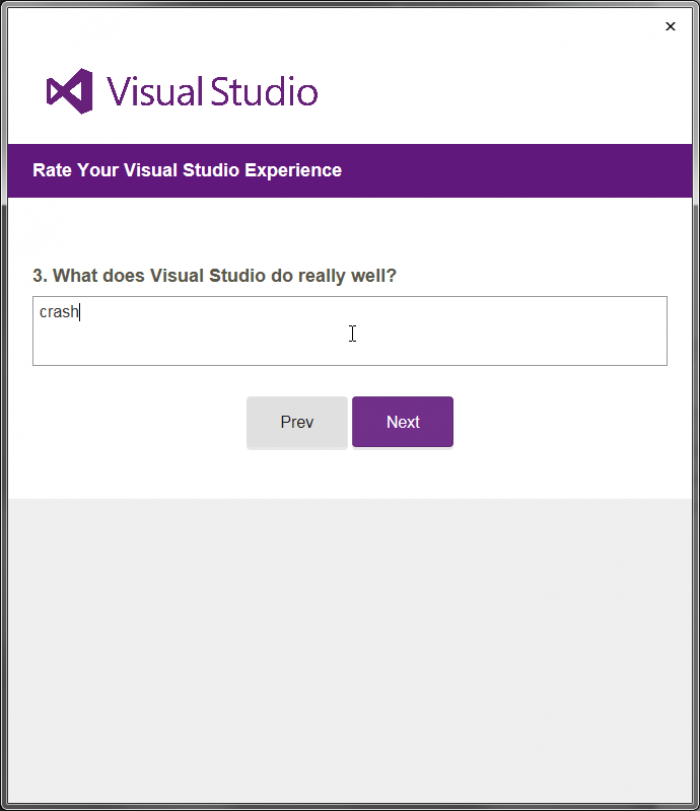Focus the answer text box containing 'crash'
The image size is (700, 811).
click(350, 331)
